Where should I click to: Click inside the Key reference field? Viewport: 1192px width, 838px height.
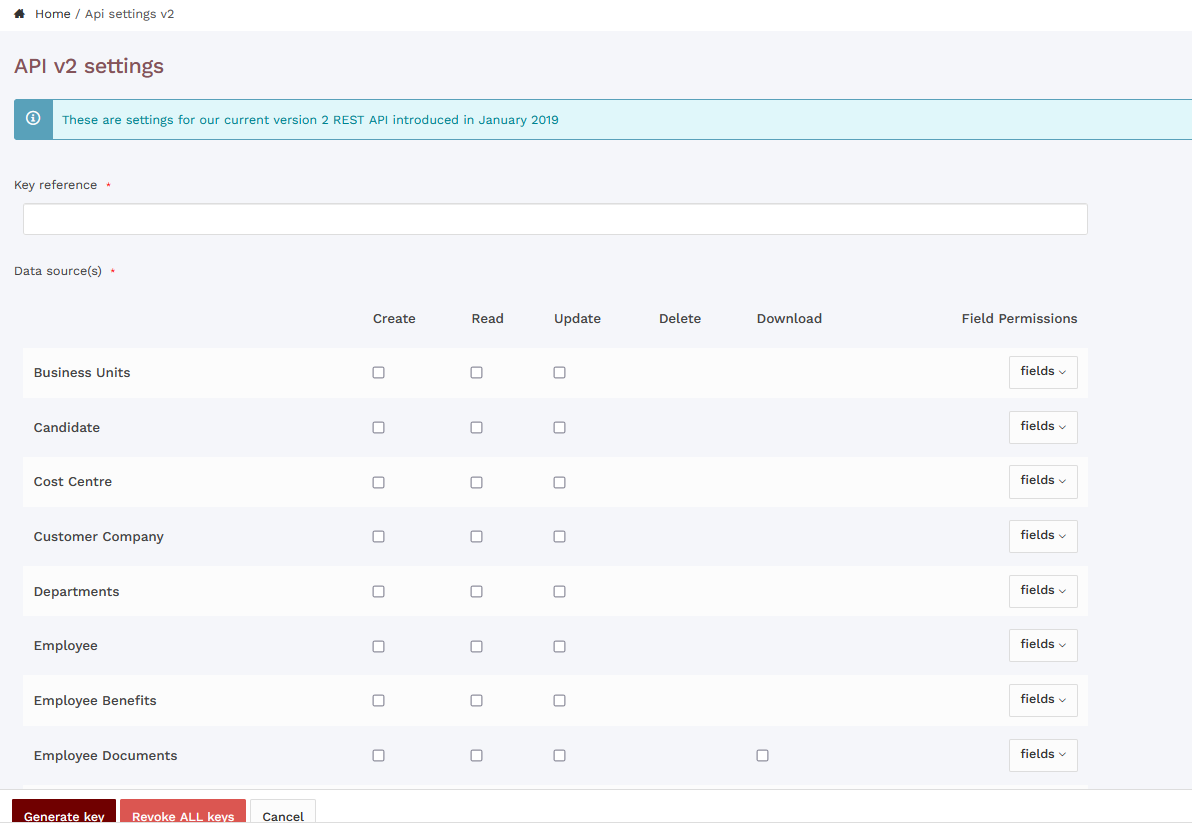[555, 219]
